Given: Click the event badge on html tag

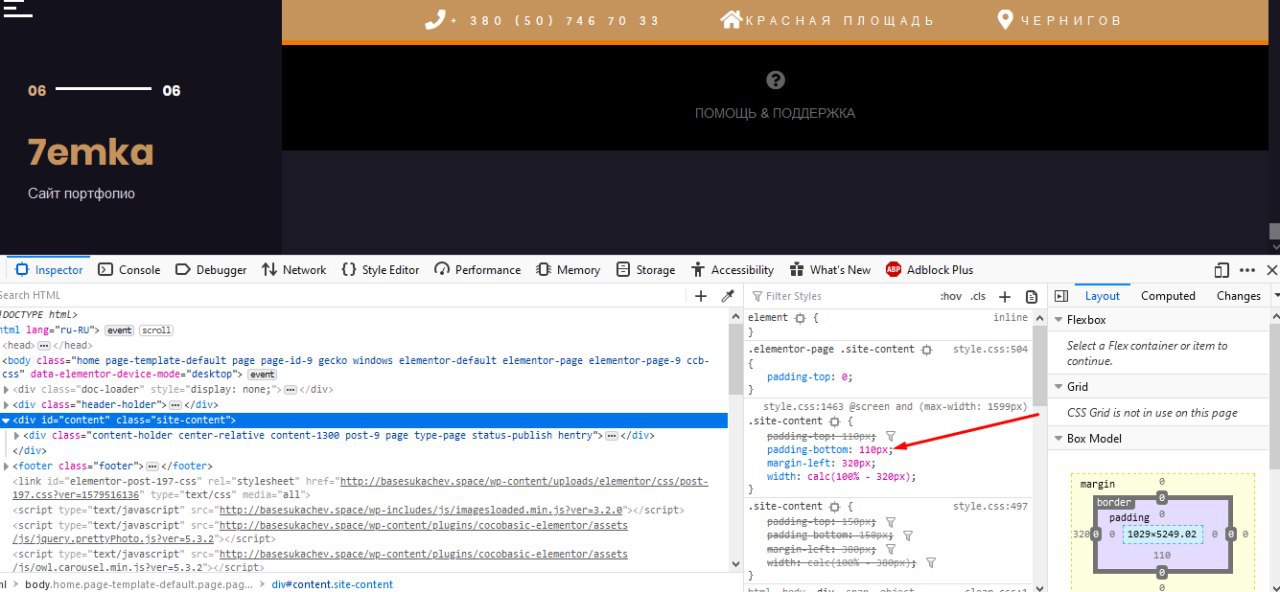Looking at the screenshot, I should point(120,330).
